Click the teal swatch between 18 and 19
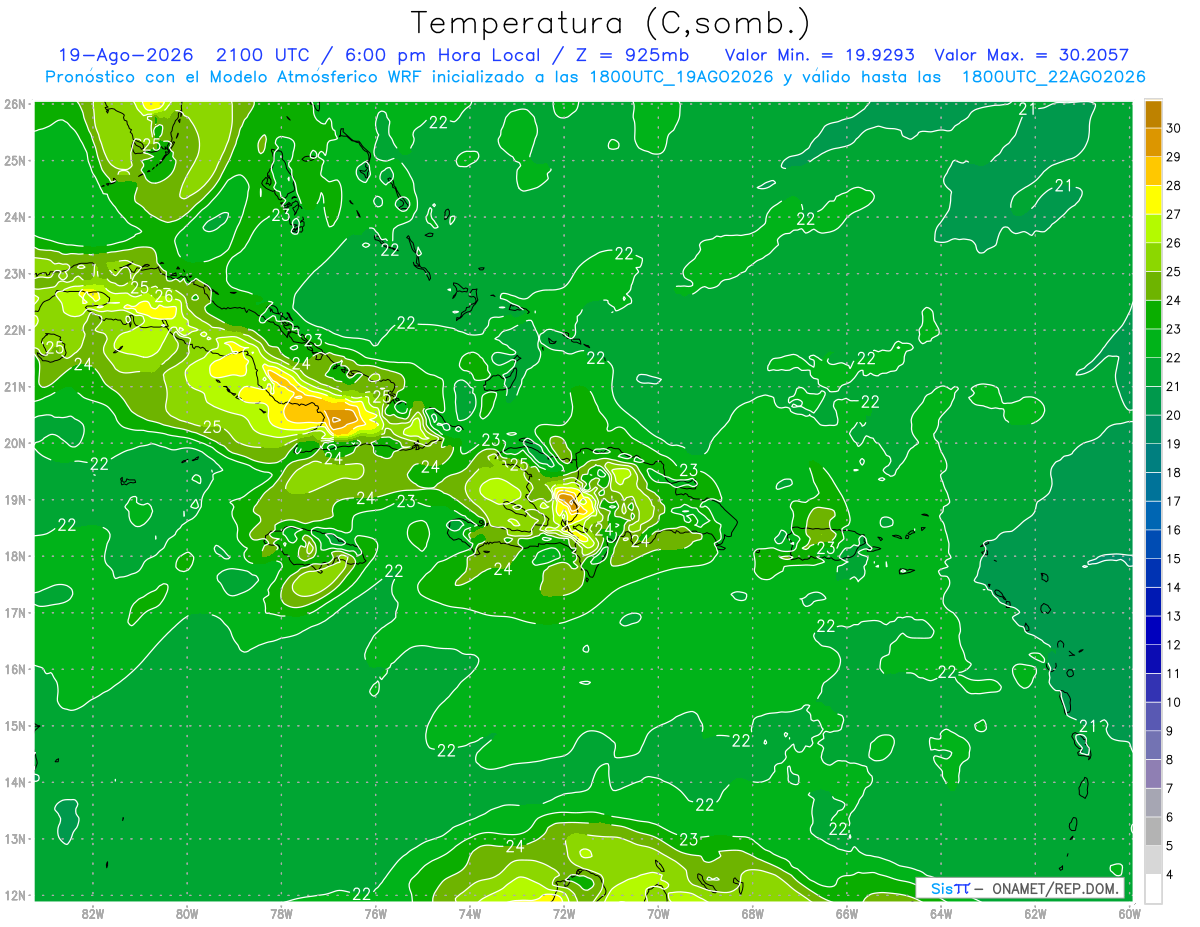This screenshot has width=1200, height=927. tap(1153, 458)
